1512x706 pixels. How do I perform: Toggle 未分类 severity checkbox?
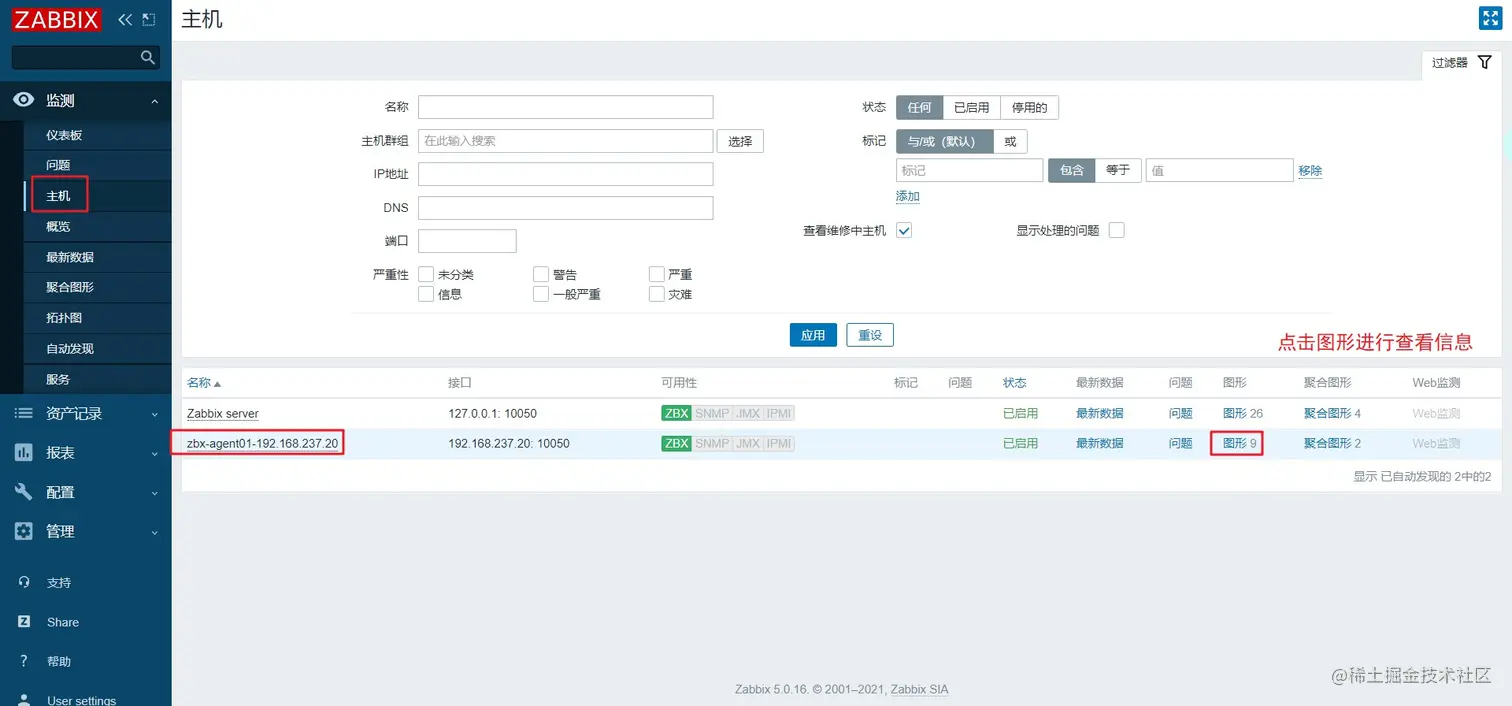coord(426,274)
